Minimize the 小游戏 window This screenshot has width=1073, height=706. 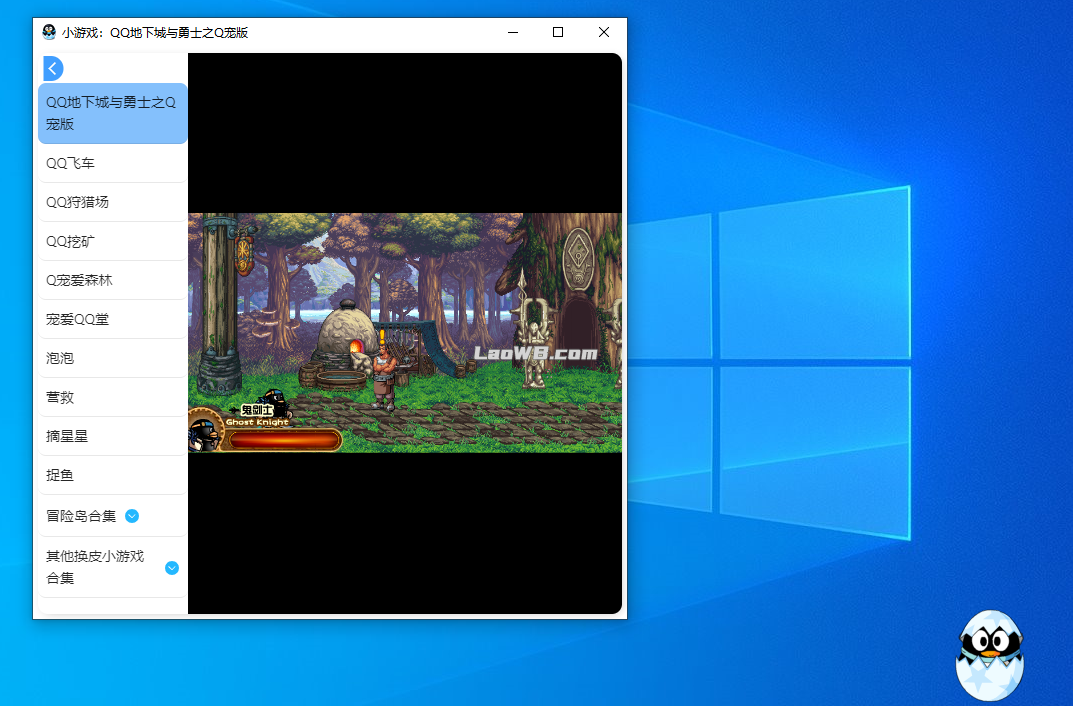513,32
